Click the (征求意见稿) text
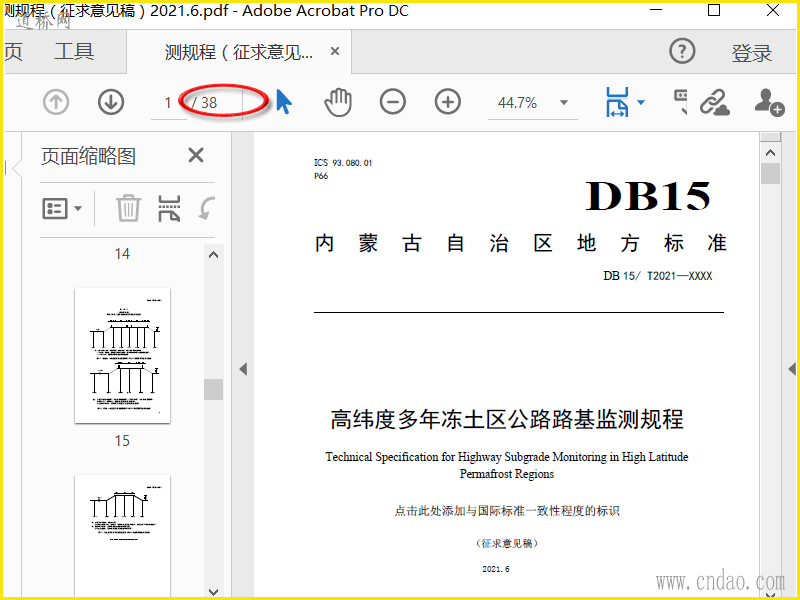Viewport: 800px width, 600px height. [507, 543]
